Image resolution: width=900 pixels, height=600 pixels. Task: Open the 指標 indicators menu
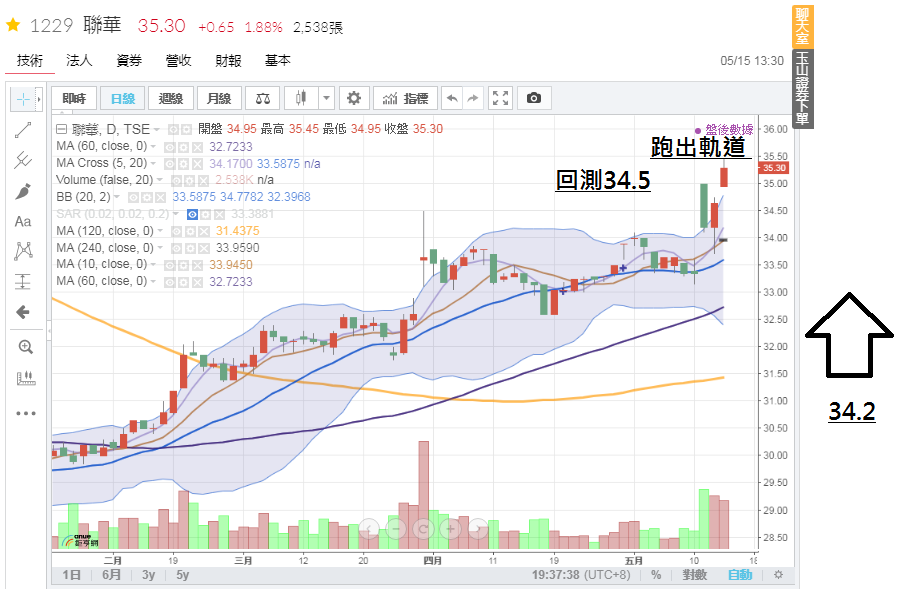[x=405, y=98]
